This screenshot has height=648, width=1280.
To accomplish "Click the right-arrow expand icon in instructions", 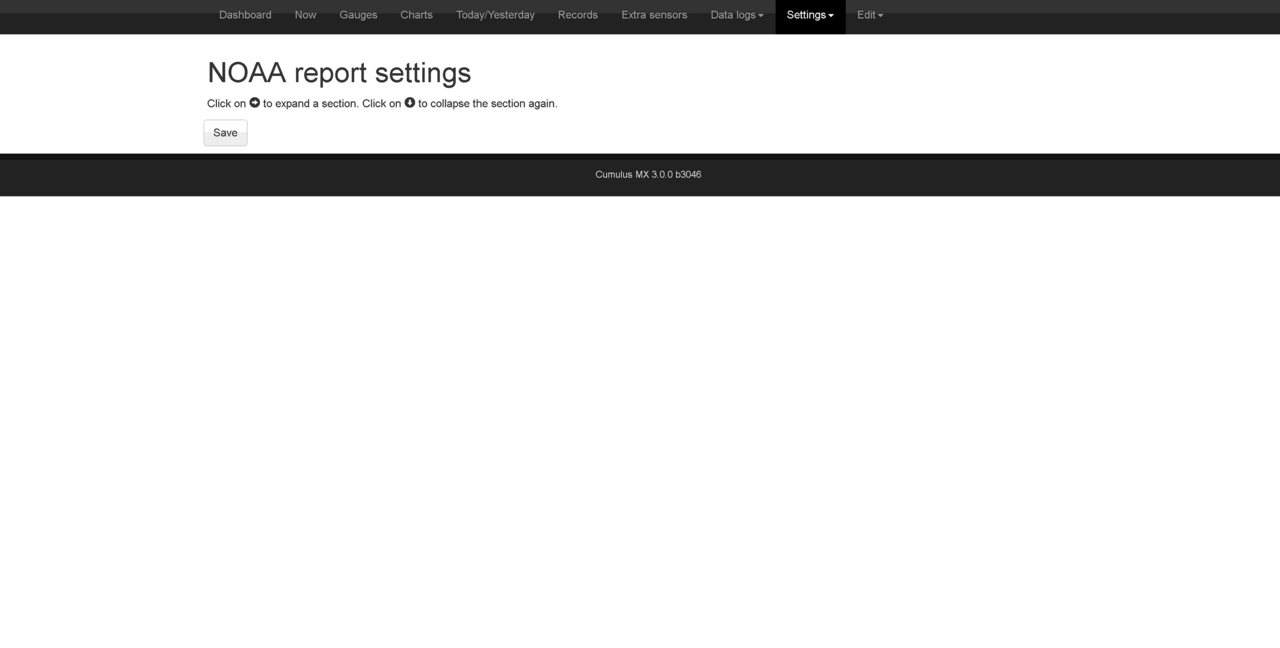I will click(x=255, y=102).
